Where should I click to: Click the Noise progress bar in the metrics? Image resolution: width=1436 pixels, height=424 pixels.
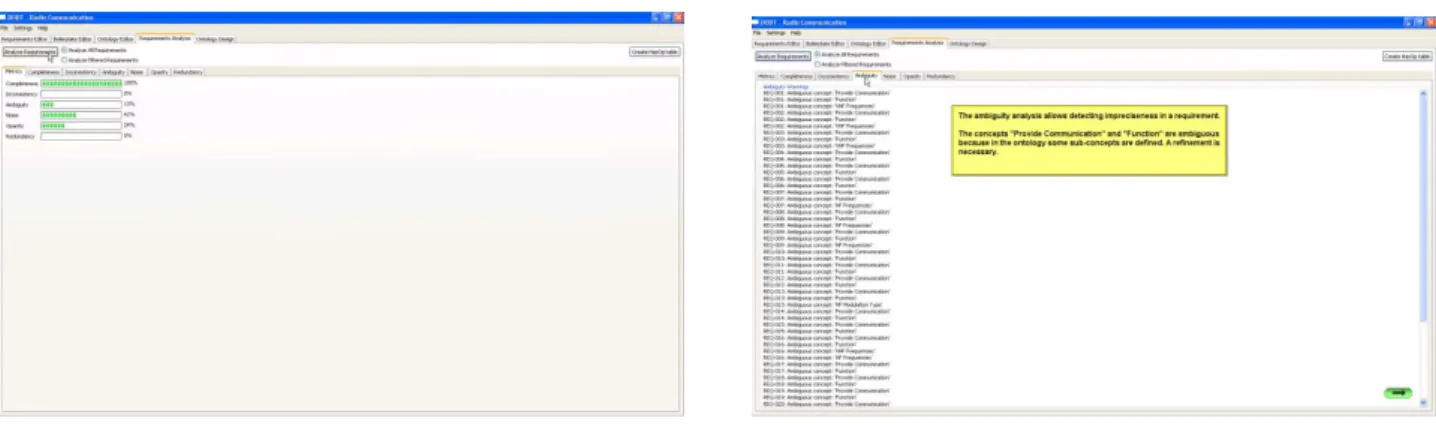[x=81, y=115]
